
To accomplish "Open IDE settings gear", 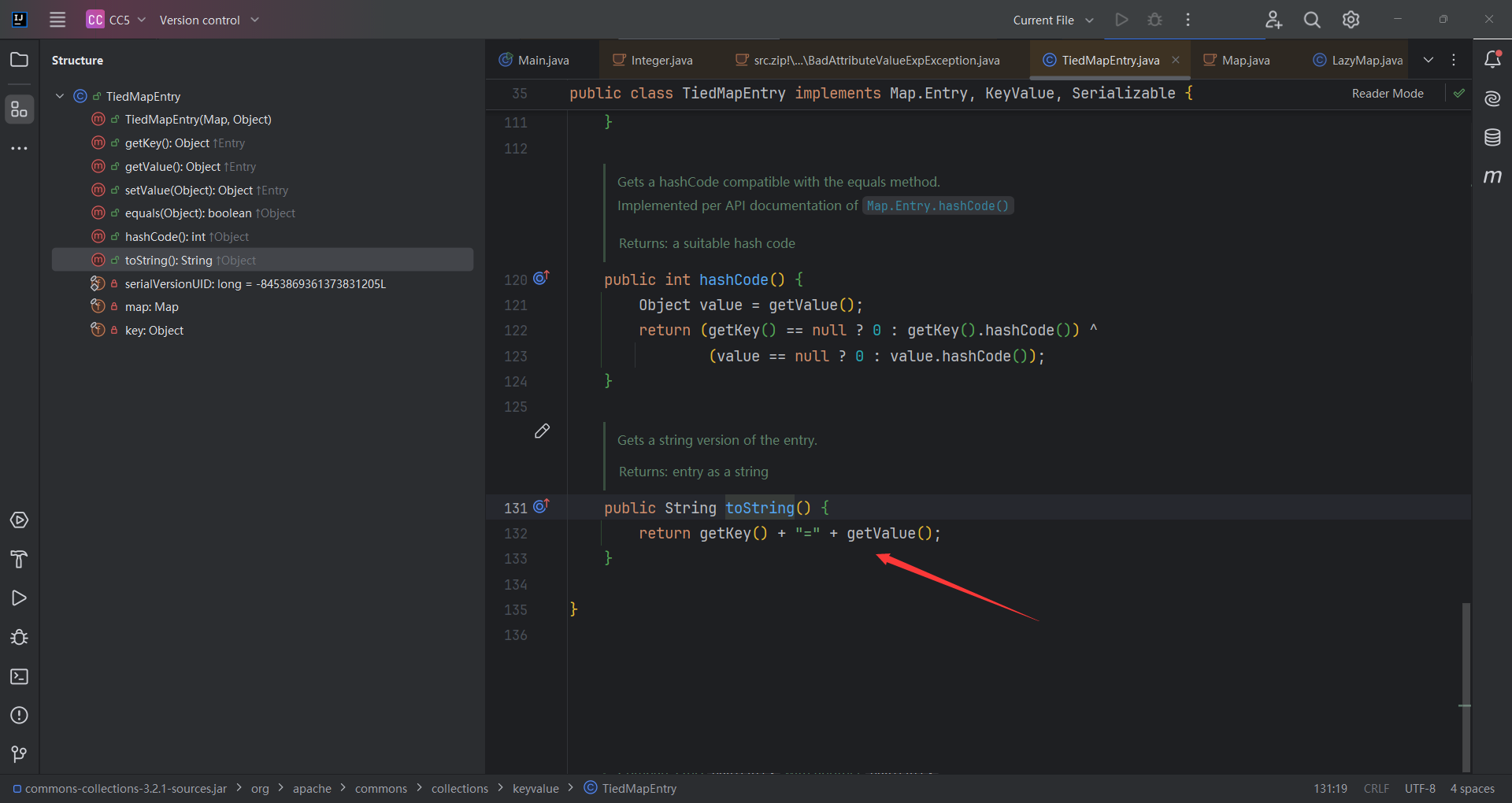I will [x=1351, y=20].
